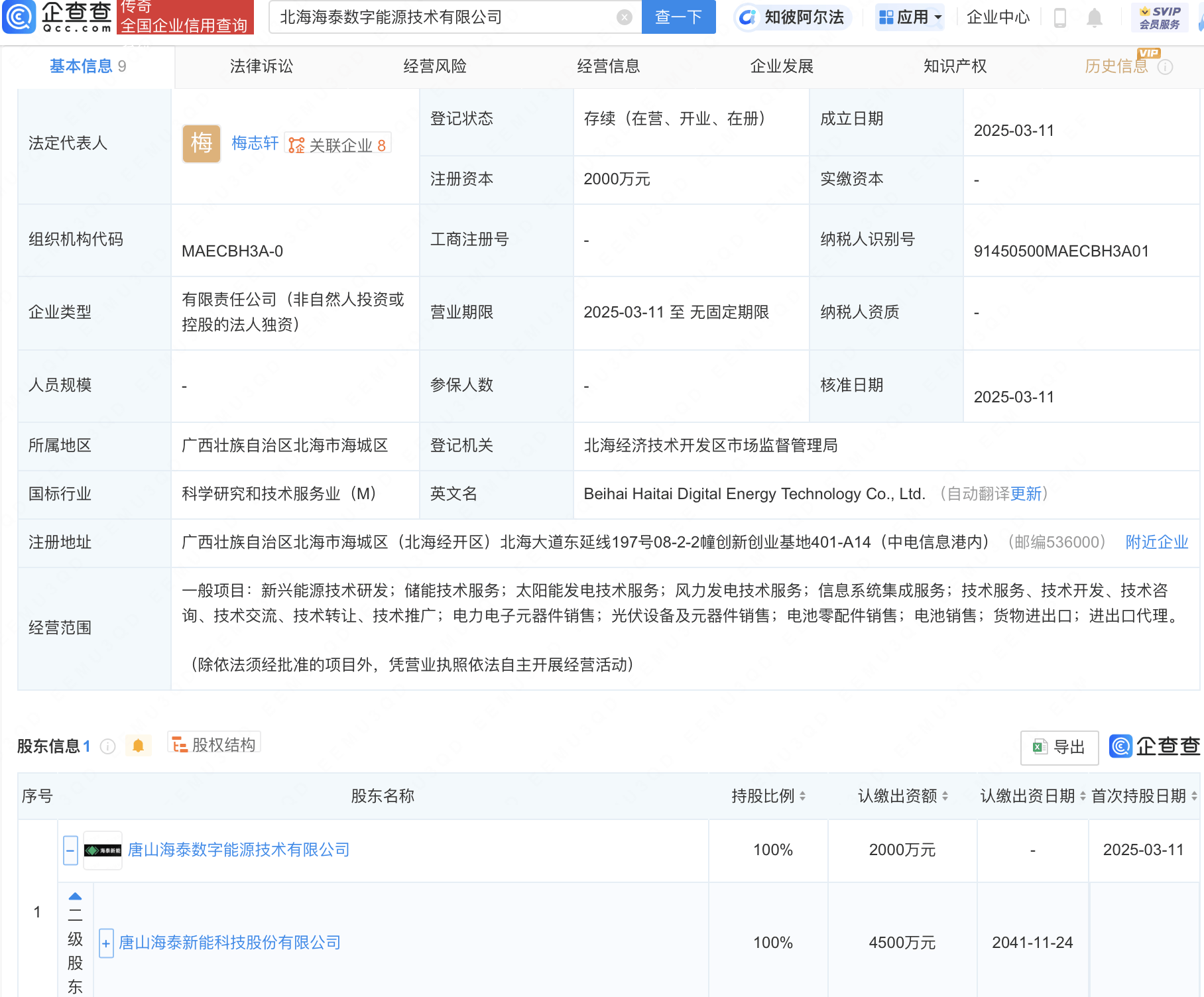Focus the company name search input
This screenshot has height=997, width=1204.
[x=444, y=17]
